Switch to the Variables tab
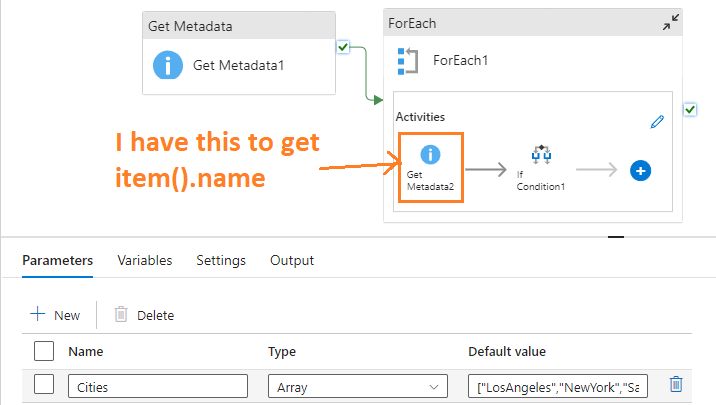 click(x=145, y=260)
